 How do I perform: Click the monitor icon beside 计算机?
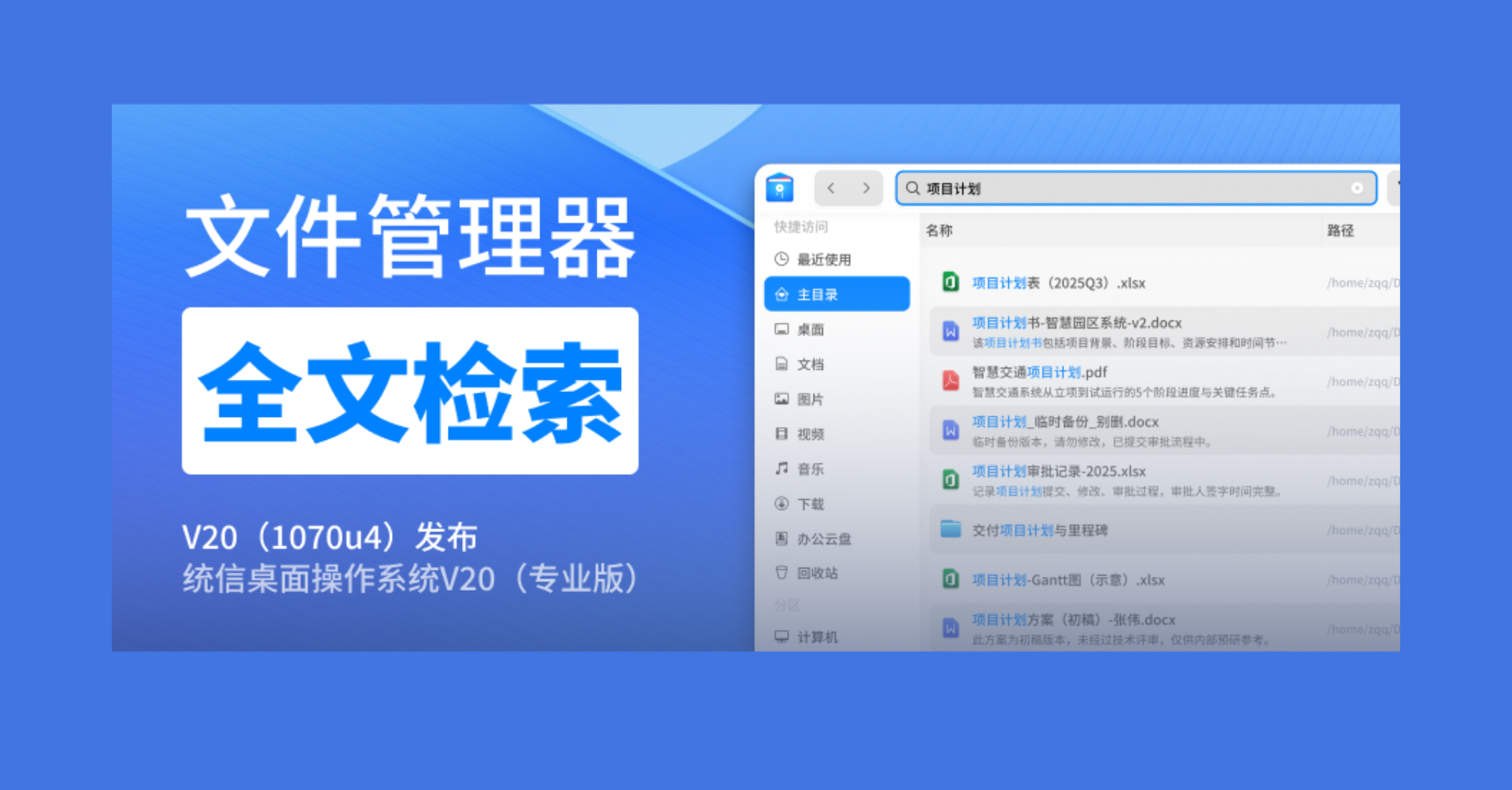[x=781, y=637]
